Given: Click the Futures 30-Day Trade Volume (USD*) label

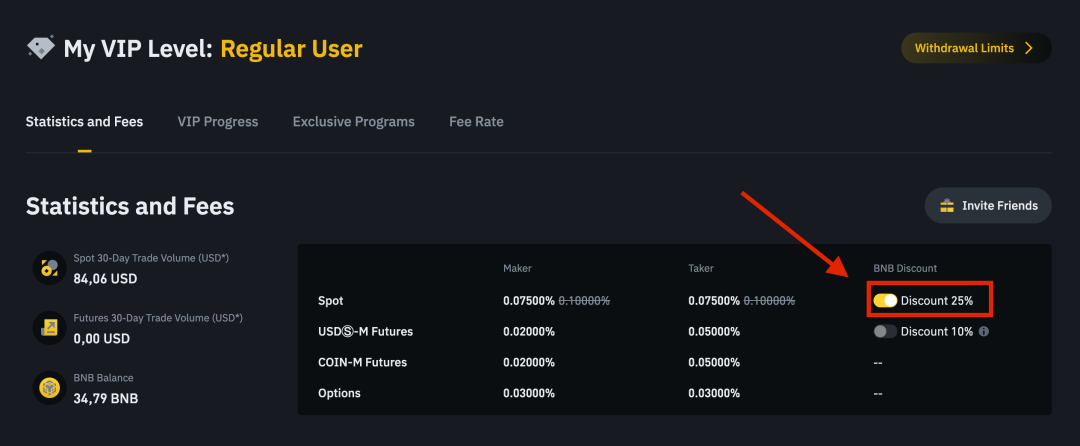Looking at the screenshot, I should tap(158, 318).
